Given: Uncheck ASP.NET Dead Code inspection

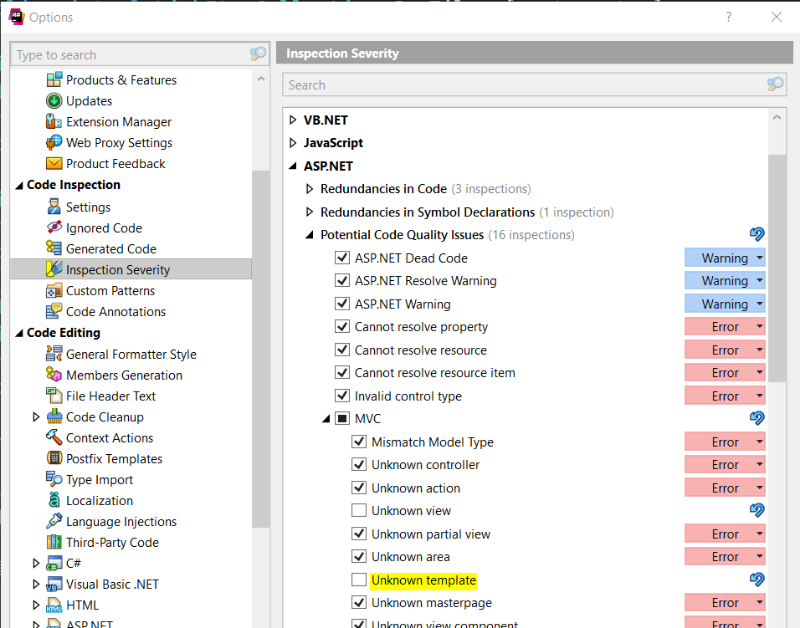Looking at the screenshot, I should click(342, 258).
